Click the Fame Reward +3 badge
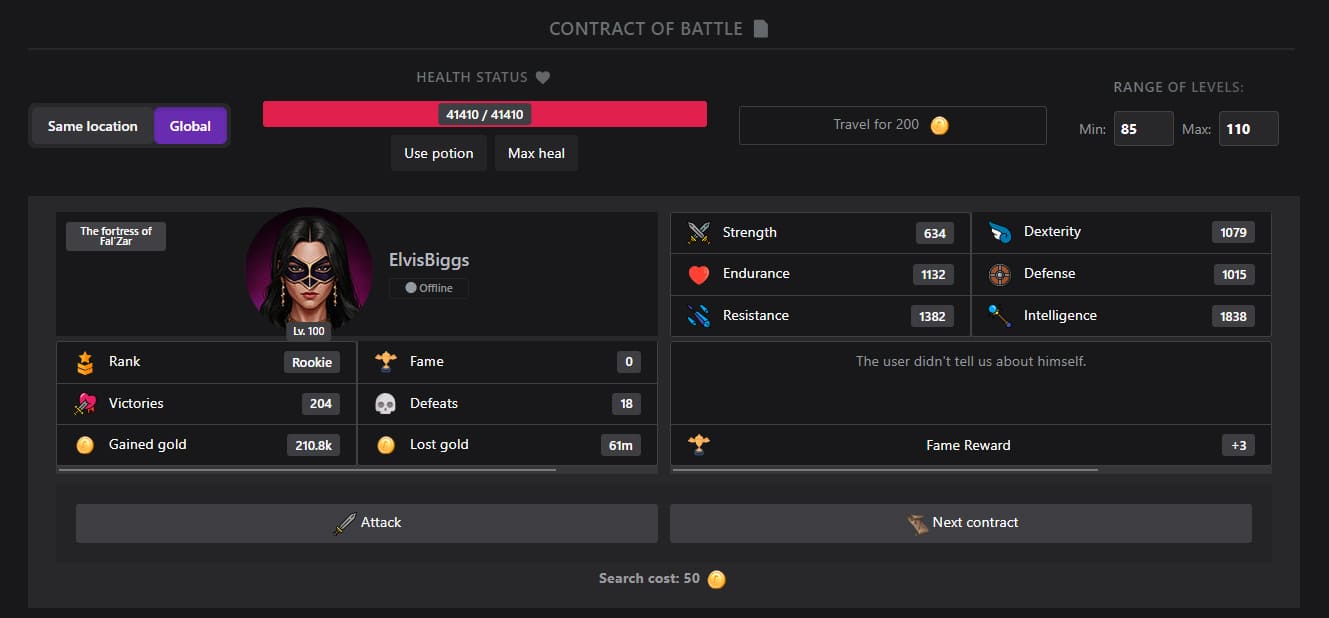 pos(1239,445)
